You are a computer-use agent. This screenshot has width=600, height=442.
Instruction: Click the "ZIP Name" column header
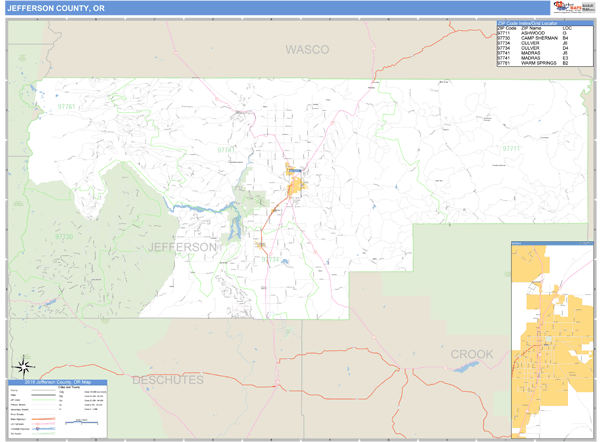(x=531, y=28)
